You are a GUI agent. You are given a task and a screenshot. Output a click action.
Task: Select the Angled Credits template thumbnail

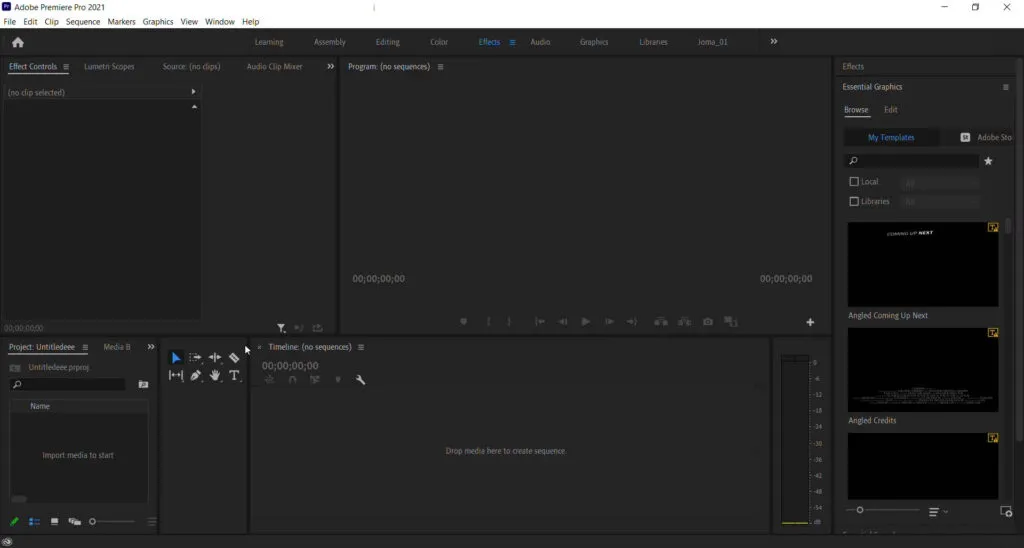pos(923,370)
